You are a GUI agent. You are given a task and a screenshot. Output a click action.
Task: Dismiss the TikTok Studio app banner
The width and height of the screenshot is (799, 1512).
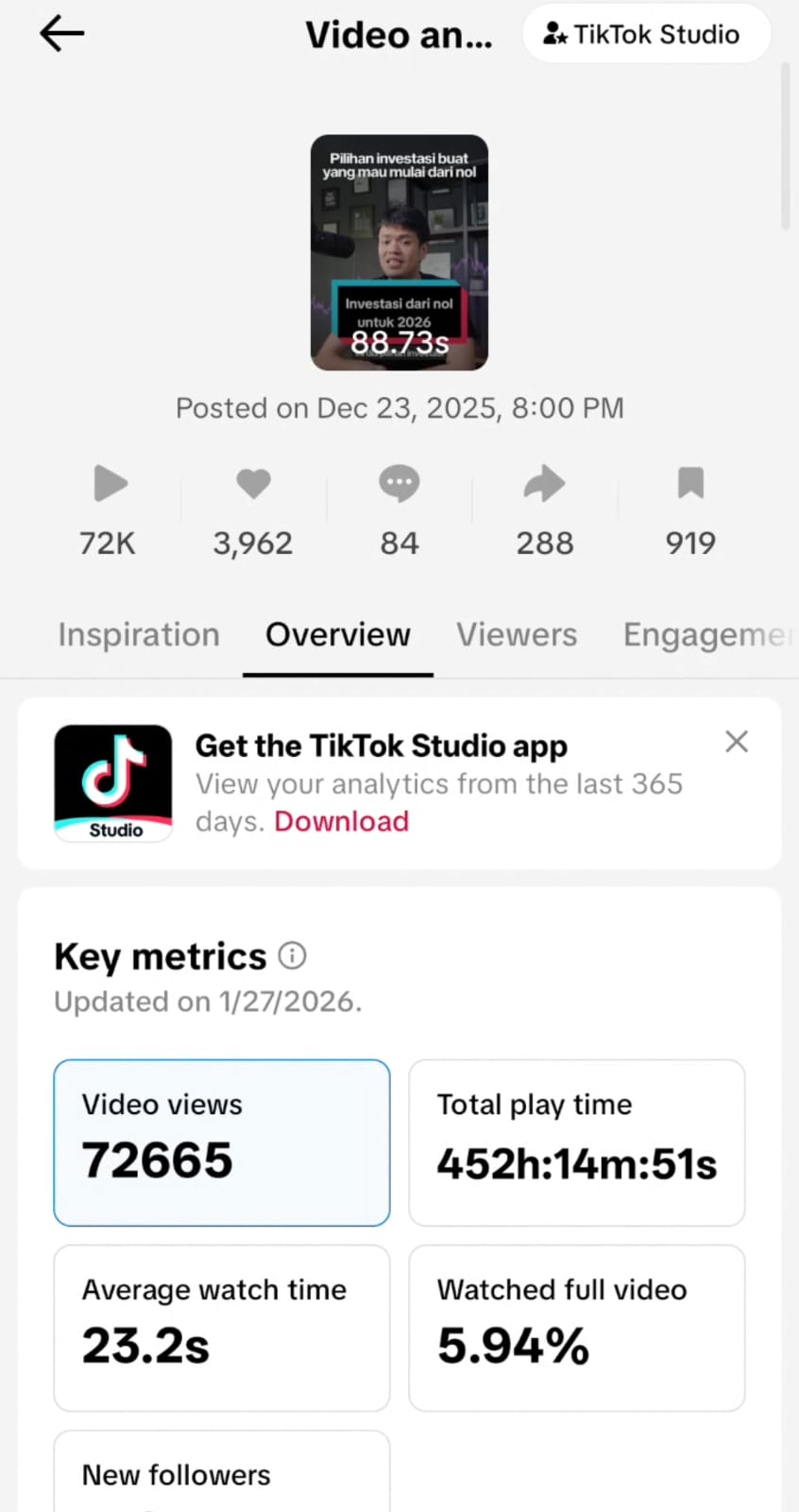[737, 742]
